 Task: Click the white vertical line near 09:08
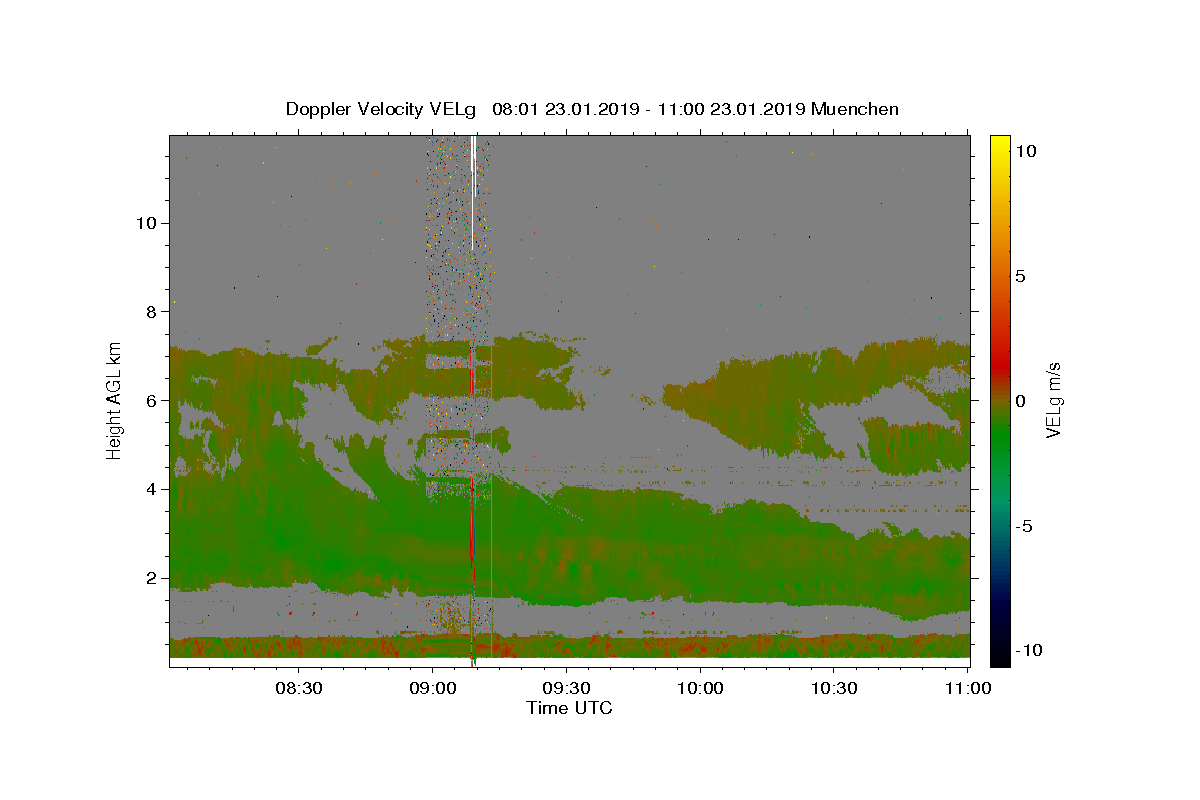point(472,192)
